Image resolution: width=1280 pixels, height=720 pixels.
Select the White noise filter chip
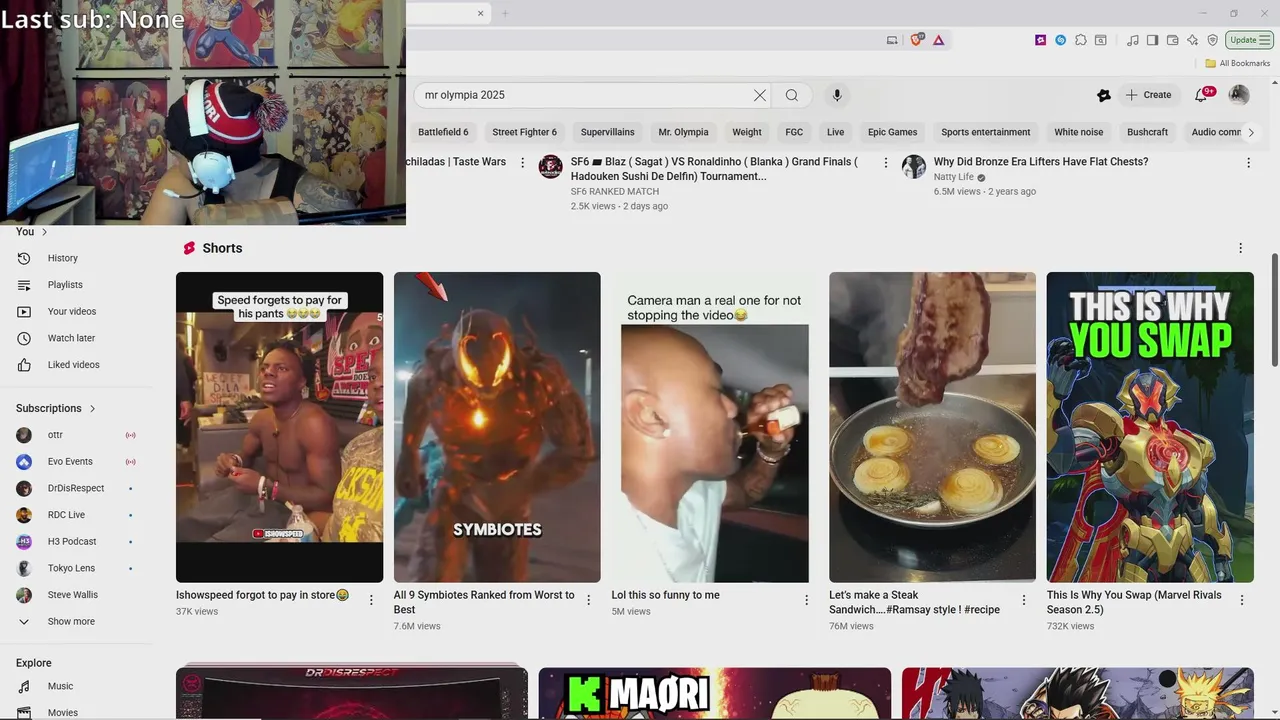point(1078,132)
